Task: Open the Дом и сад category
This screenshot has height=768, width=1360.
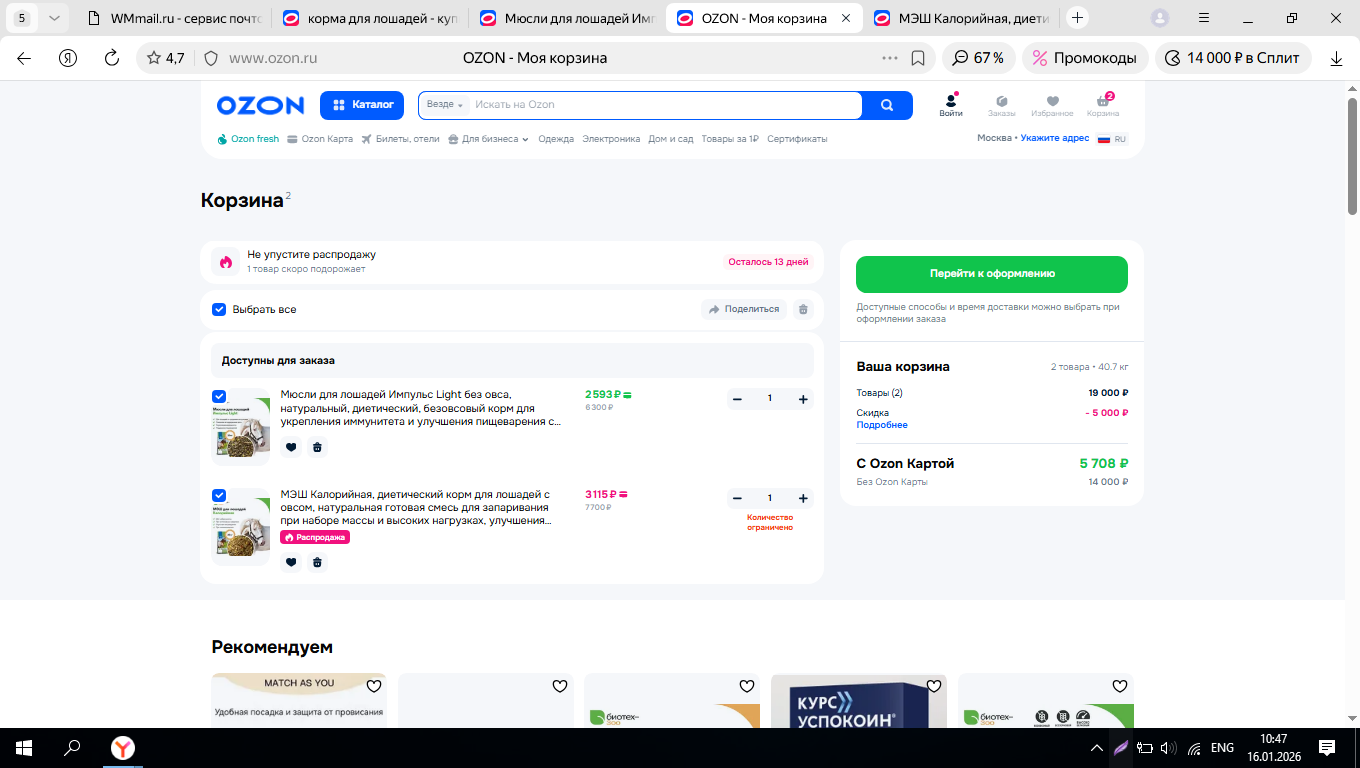Action: [671, 139]
